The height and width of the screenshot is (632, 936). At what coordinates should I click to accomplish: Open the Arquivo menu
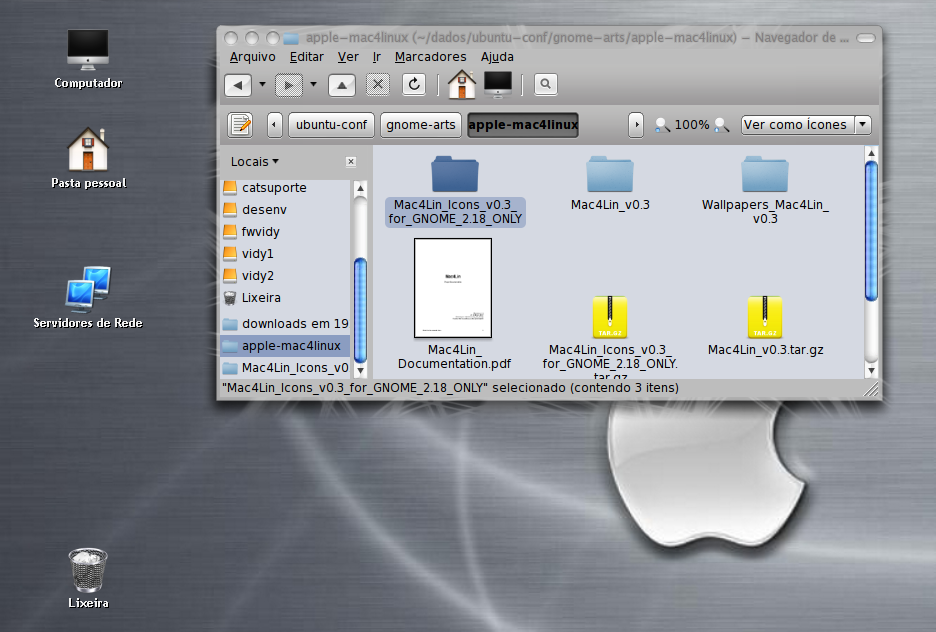(x=253, y=57)
